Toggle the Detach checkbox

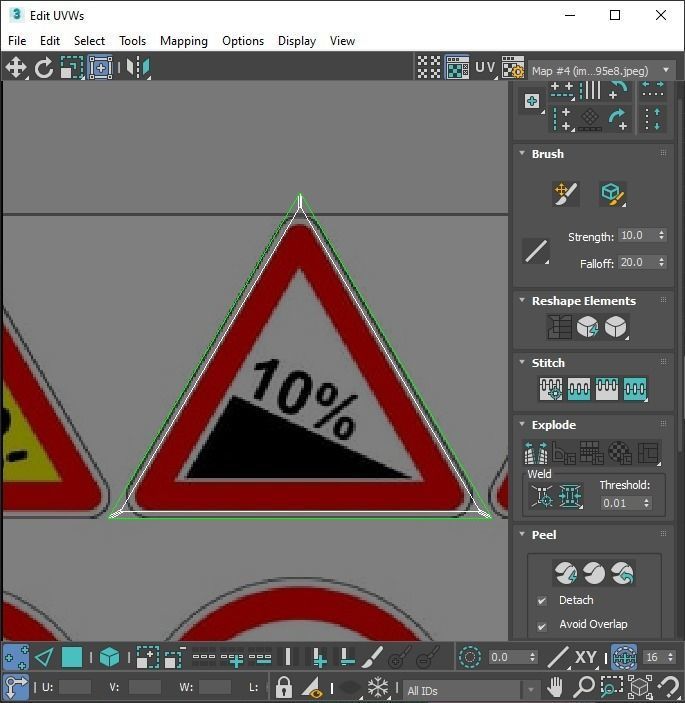[542, 601]
